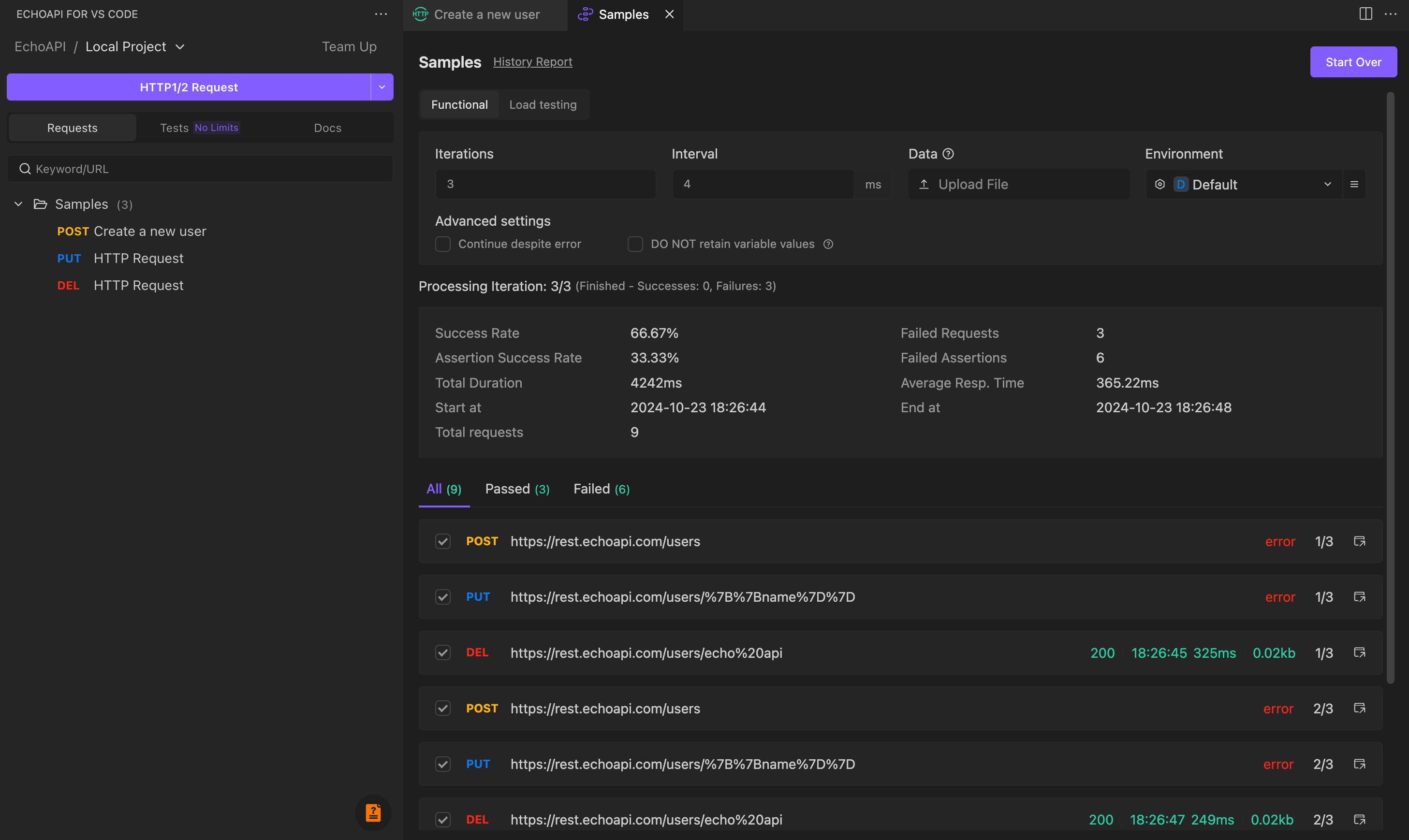Click the split editor layout icon
The height and width of the screenshot is (840, 1409).
(1365, 14)
